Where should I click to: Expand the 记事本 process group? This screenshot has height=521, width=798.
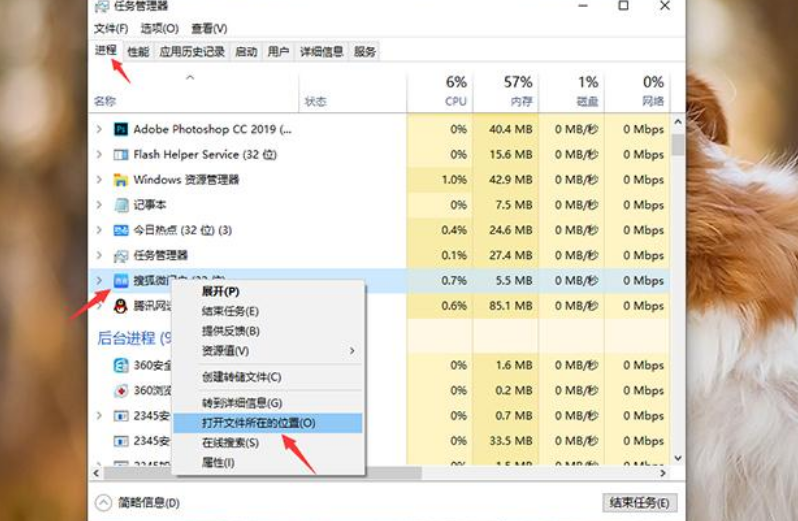(99, 205)
